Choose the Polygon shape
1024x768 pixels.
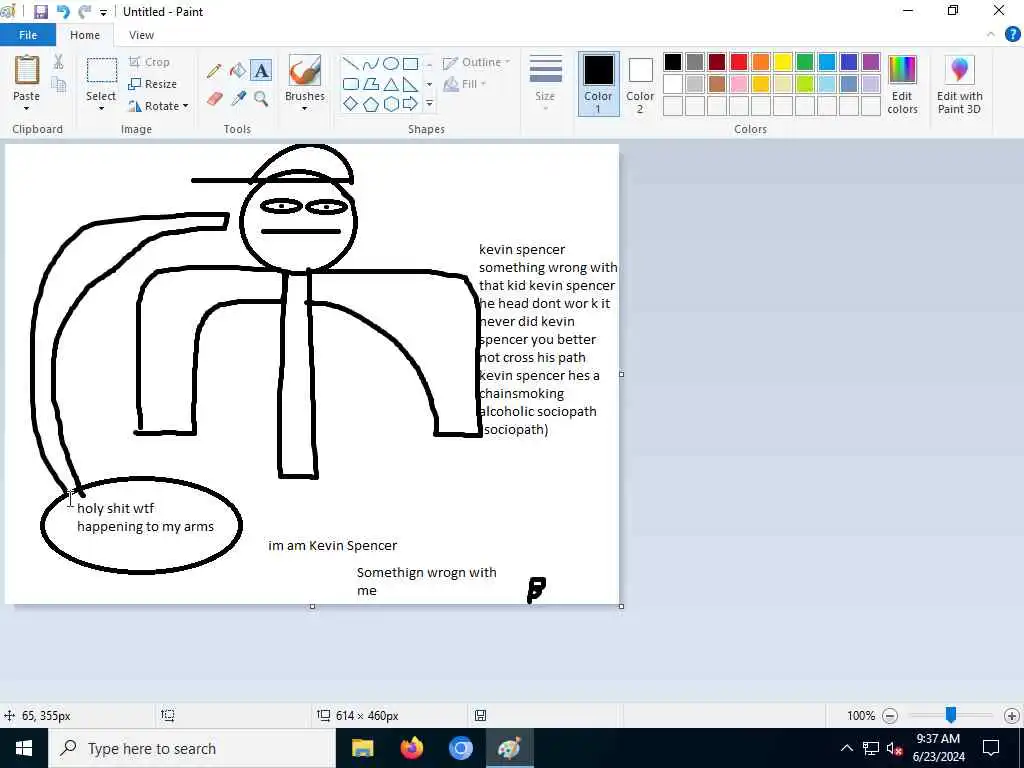click(x=371, y=84)
